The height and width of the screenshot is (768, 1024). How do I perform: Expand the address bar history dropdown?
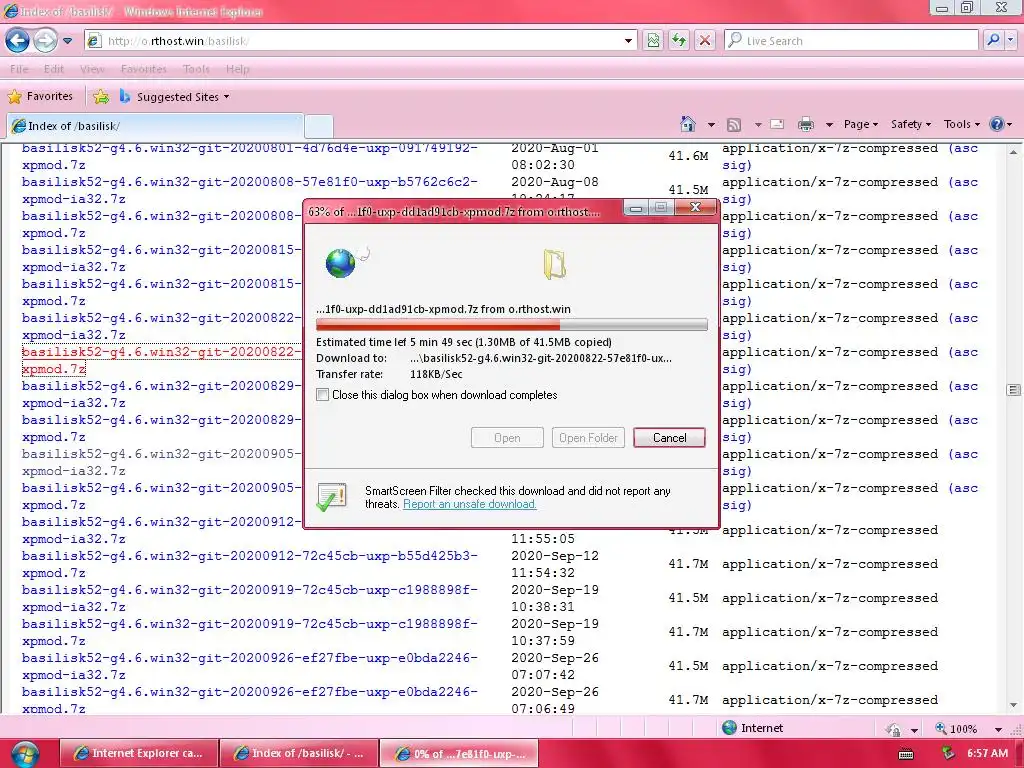coord(628,40)
